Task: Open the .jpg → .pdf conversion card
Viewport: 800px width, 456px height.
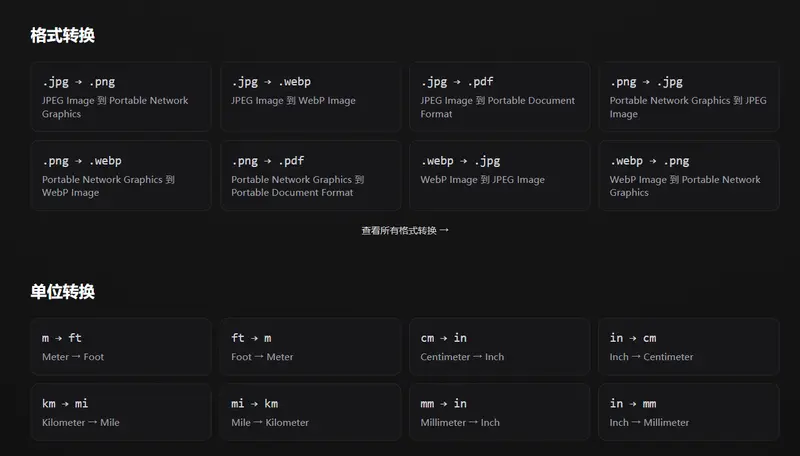Action: pyautogui.click(x=499, y=96)
